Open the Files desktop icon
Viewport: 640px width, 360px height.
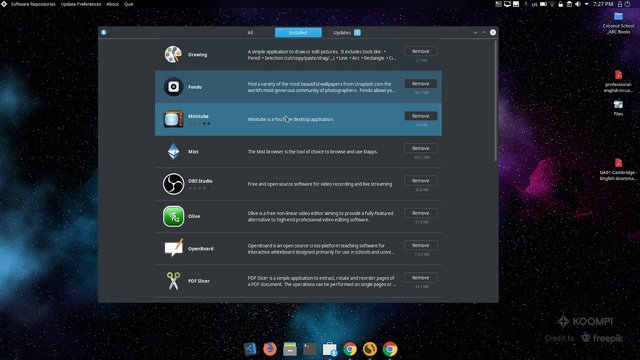(618, 108)
